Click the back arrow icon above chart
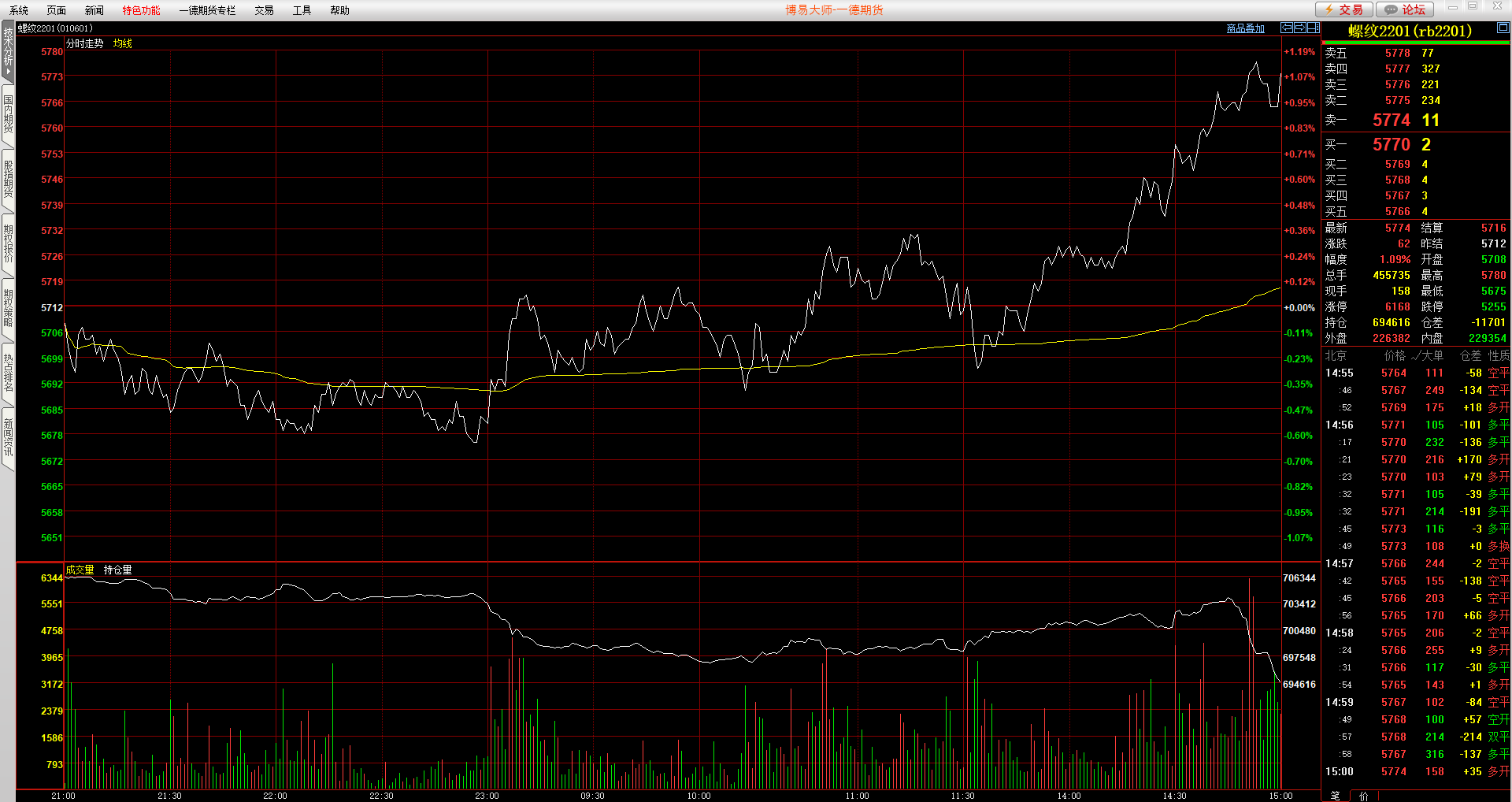Screen dimensions: 1512x802 [1287, 28]
